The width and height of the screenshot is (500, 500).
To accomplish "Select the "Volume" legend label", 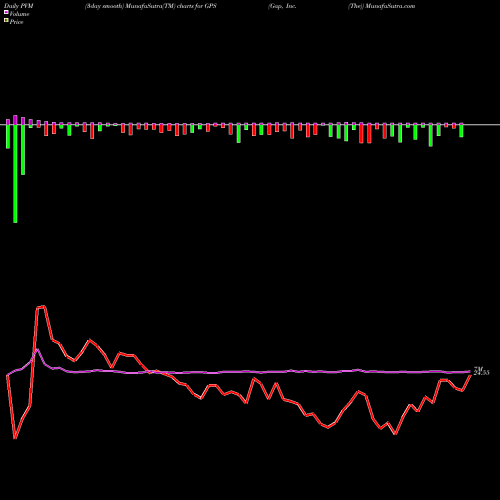I will 19,14.
